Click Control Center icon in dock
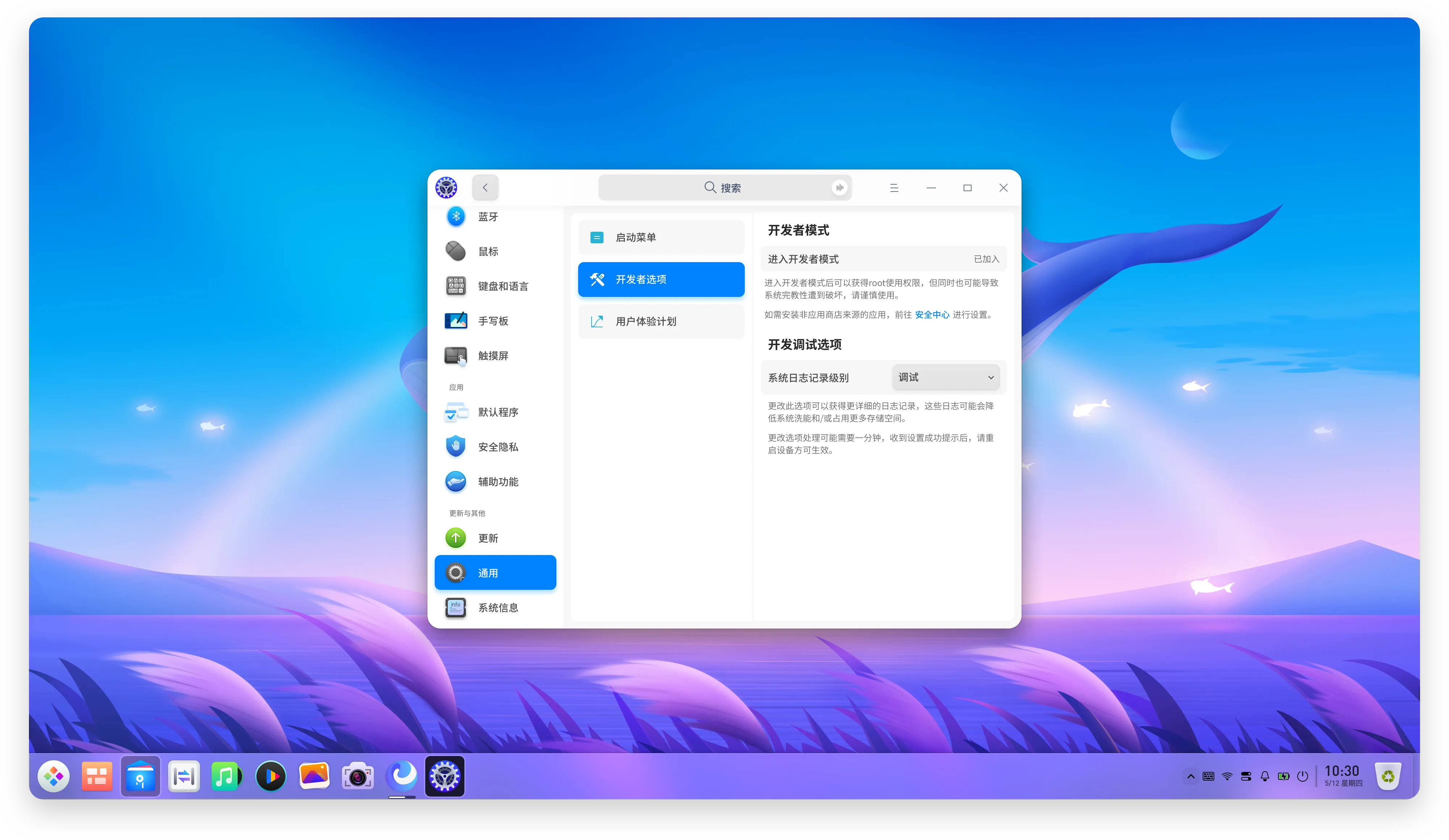 click(x=444, y=776)
